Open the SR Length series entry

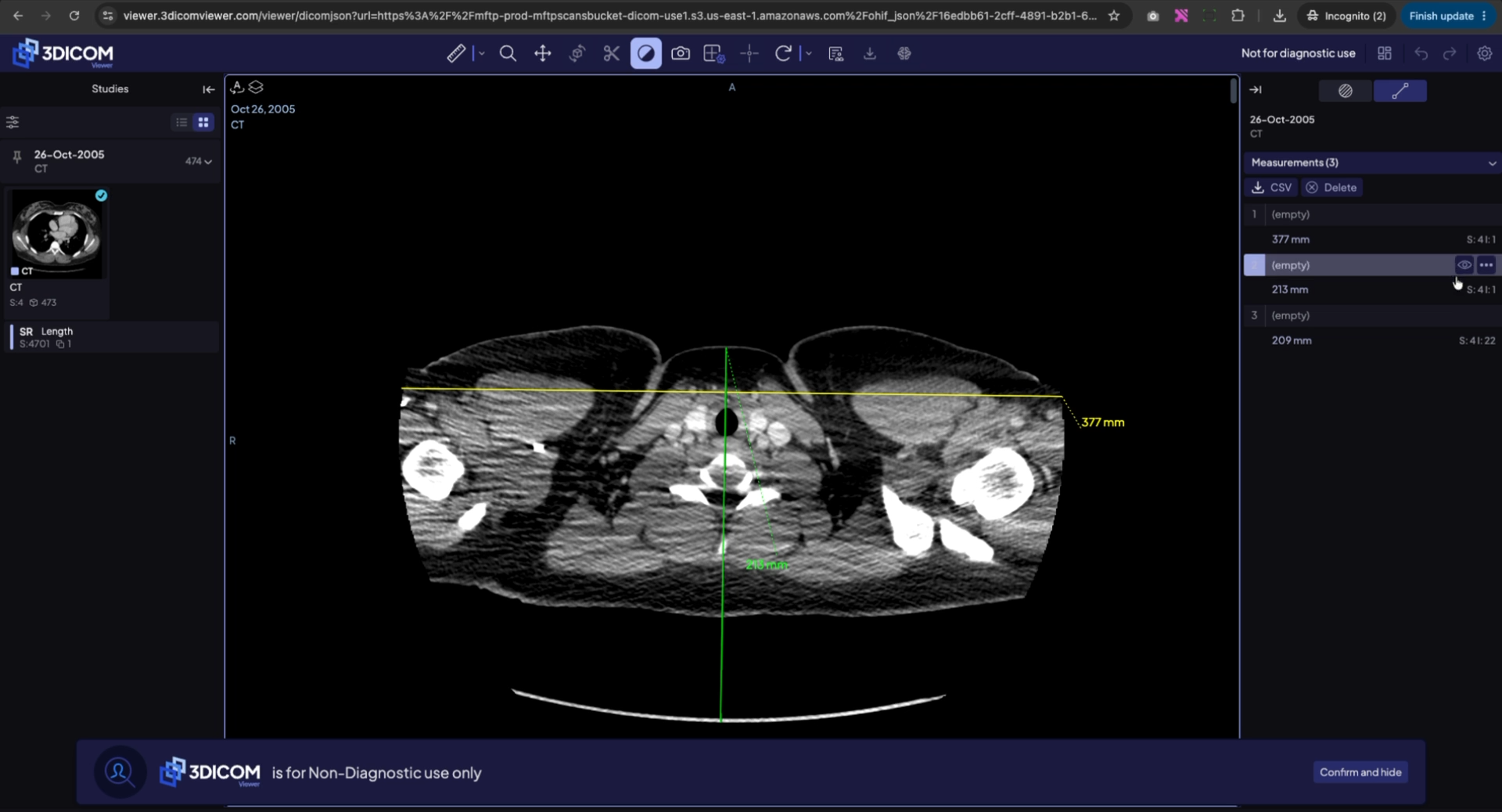pyautogui.click(x=111, y=337)
